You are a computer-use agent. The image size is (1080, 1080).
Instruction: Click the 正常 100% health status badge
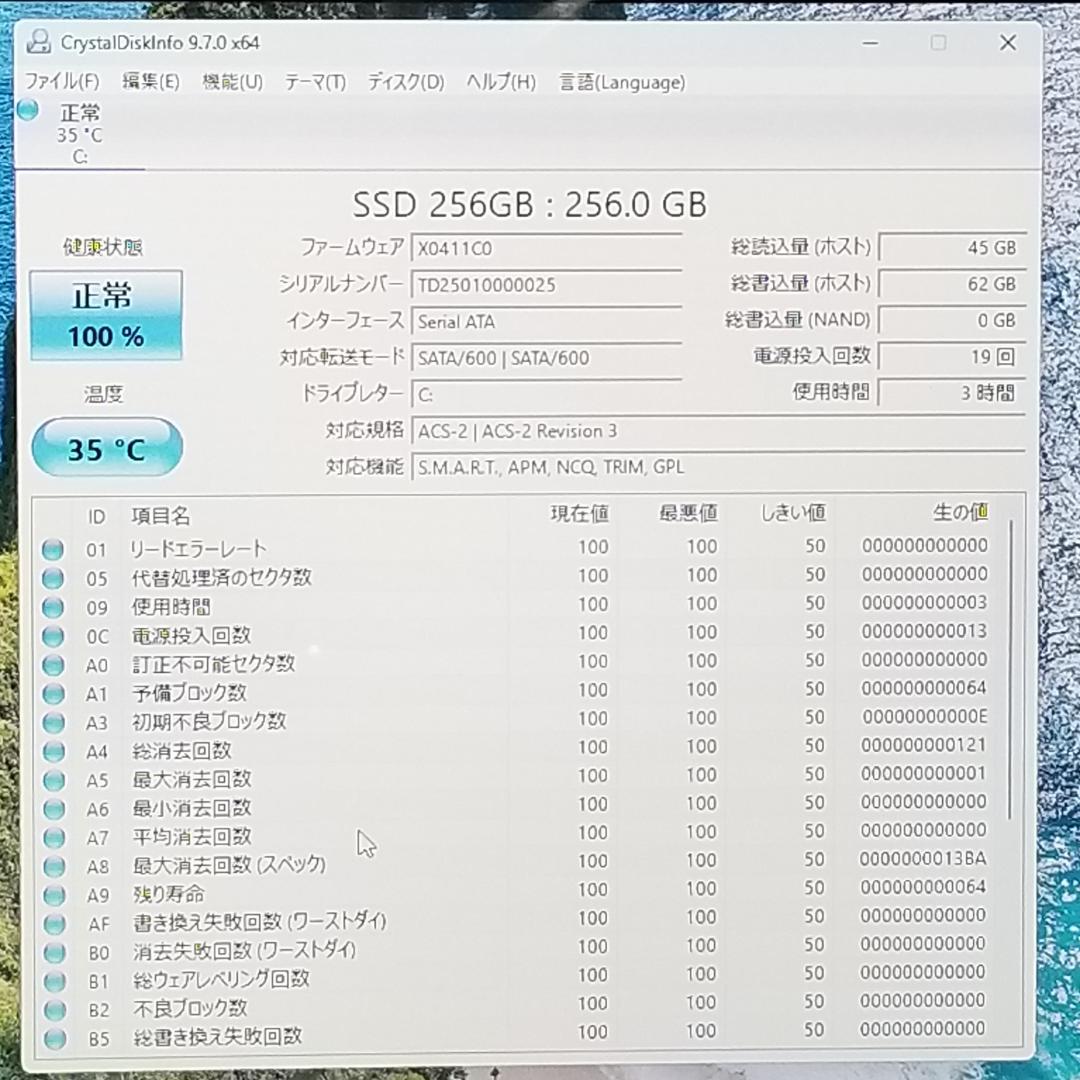tap(106, 313)
